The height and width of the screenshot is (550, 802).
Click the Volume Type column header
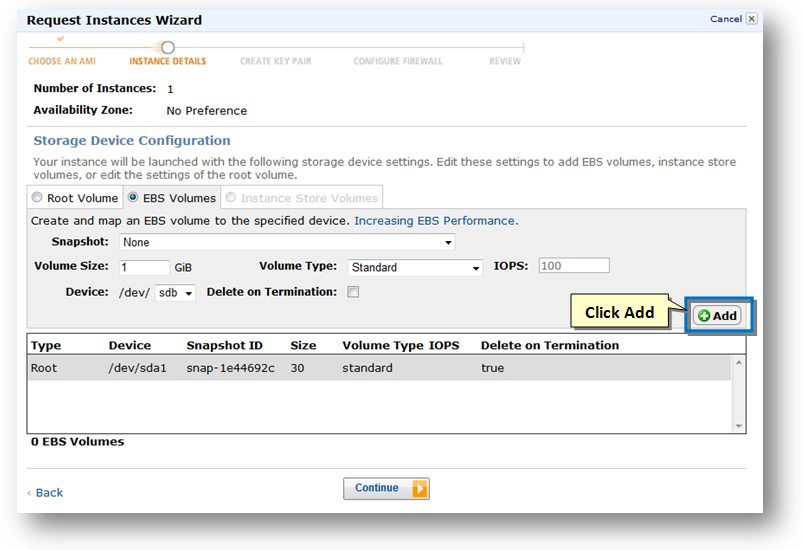383,345
